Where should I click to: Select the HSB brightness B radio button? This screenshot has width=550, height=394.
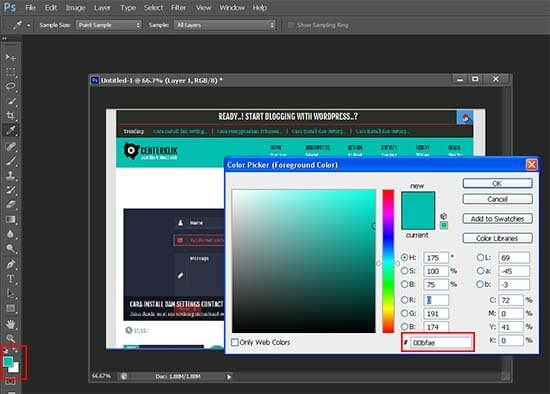404,284
